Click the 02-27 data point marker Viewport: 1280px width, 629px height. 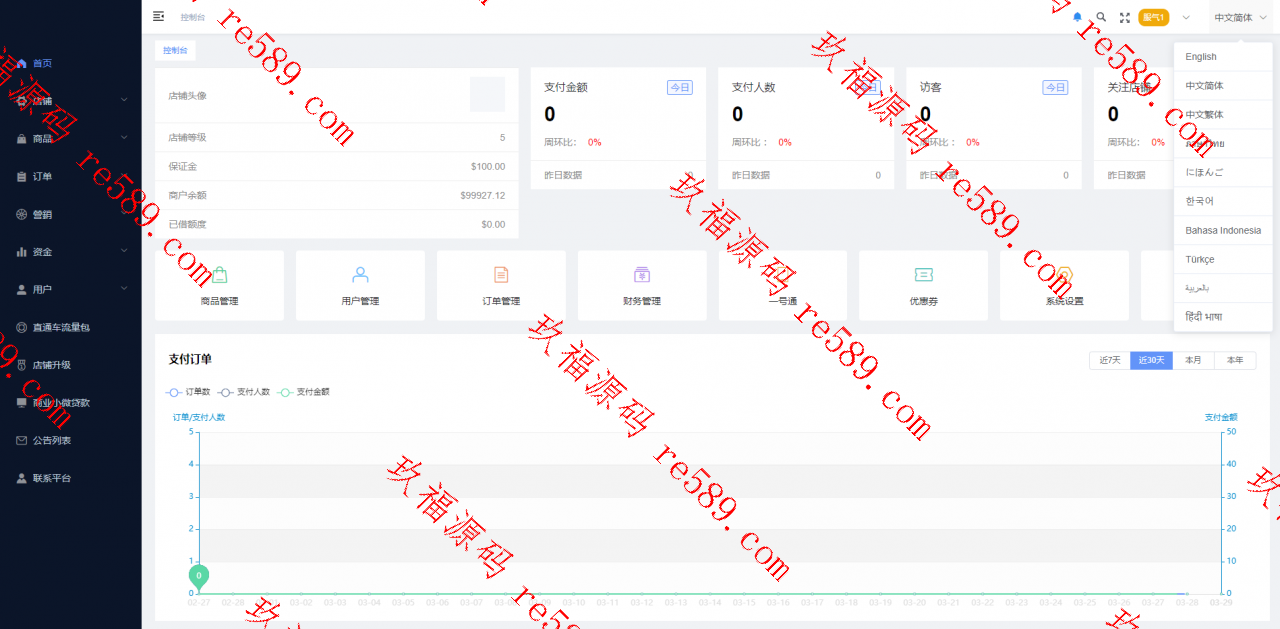pos(199,576)
